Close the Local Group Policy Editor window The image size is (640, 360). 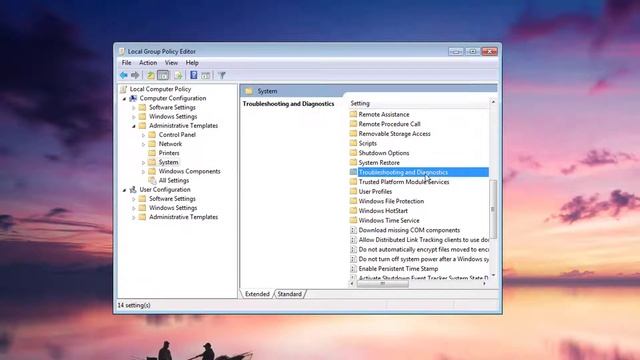click(489, 51)
